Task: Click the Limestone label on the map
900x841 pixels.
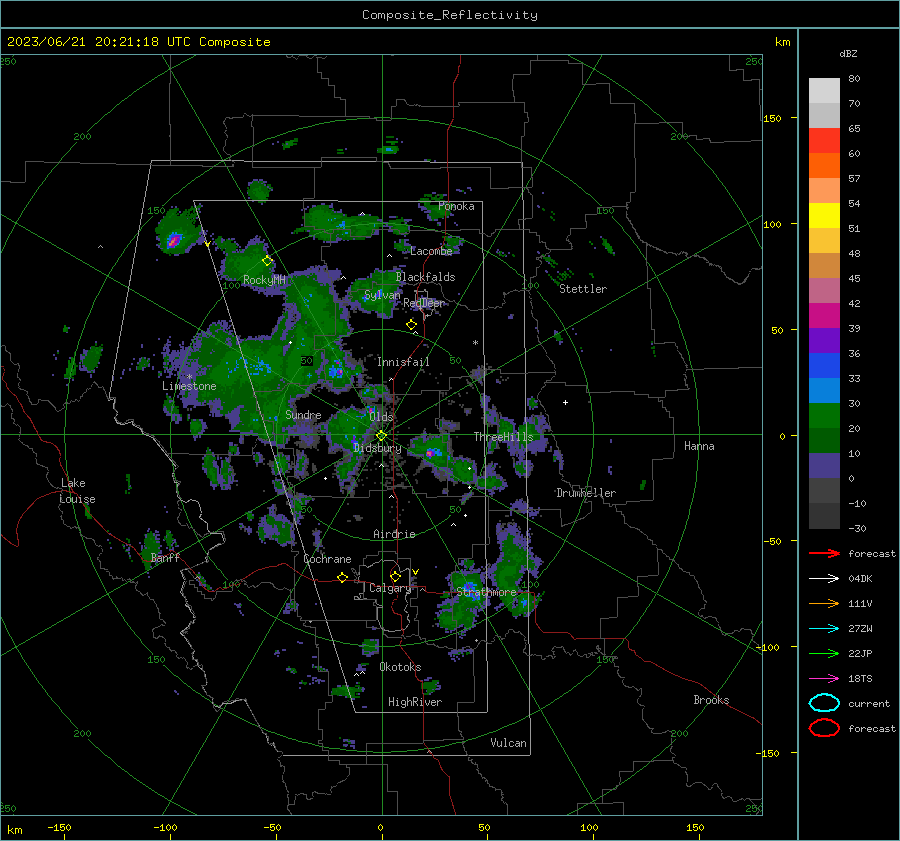Action: [189, 386]
